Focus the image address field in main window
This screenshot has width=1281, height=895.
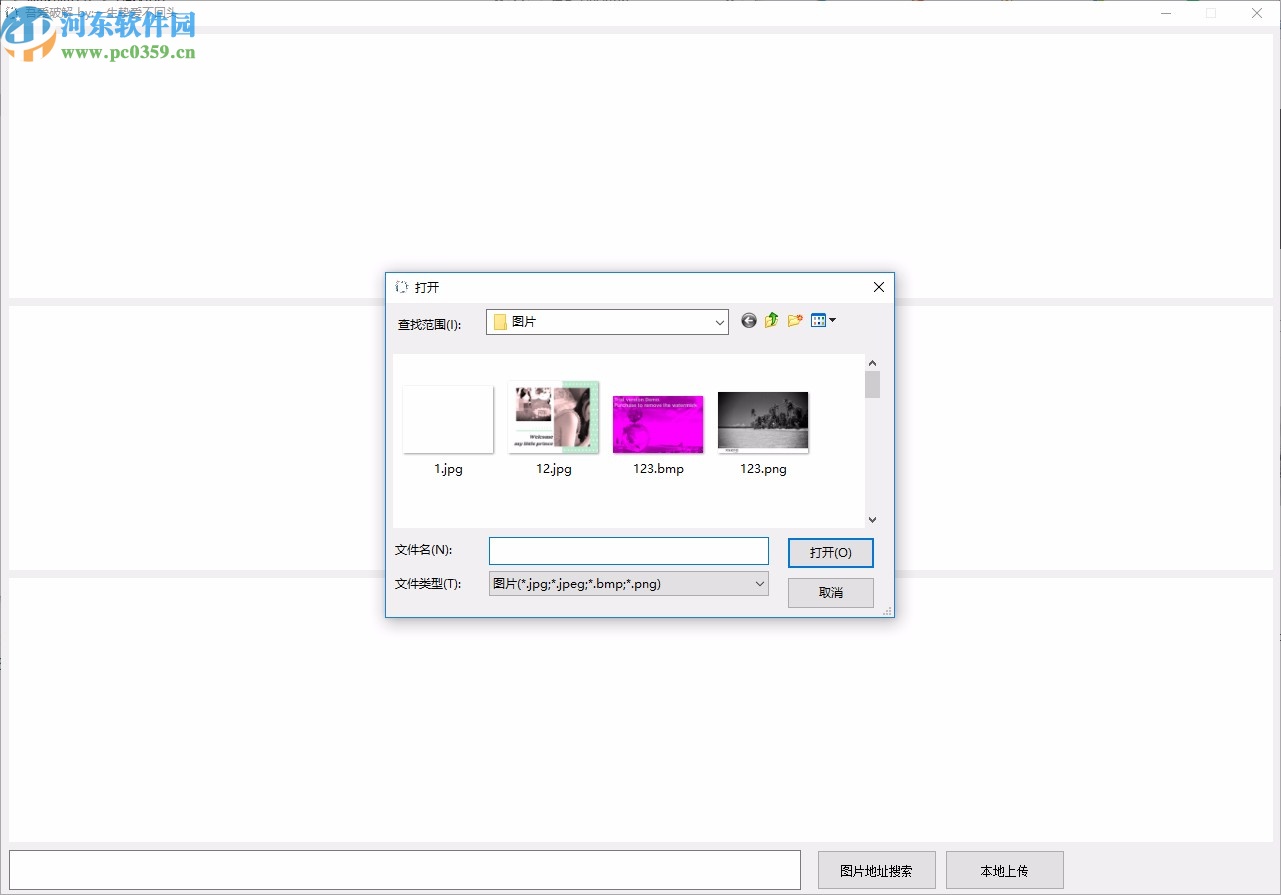click(x=405, y=870)
